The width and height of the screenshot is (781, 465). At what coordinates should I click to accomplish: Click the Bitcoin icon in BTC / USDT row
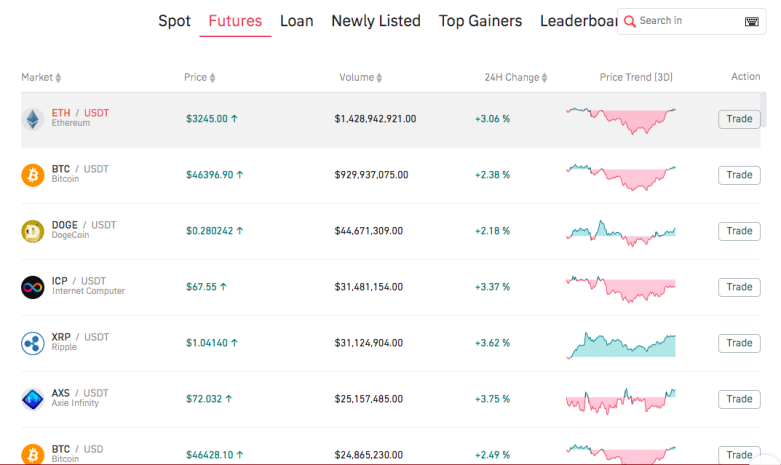pos(33,175)
